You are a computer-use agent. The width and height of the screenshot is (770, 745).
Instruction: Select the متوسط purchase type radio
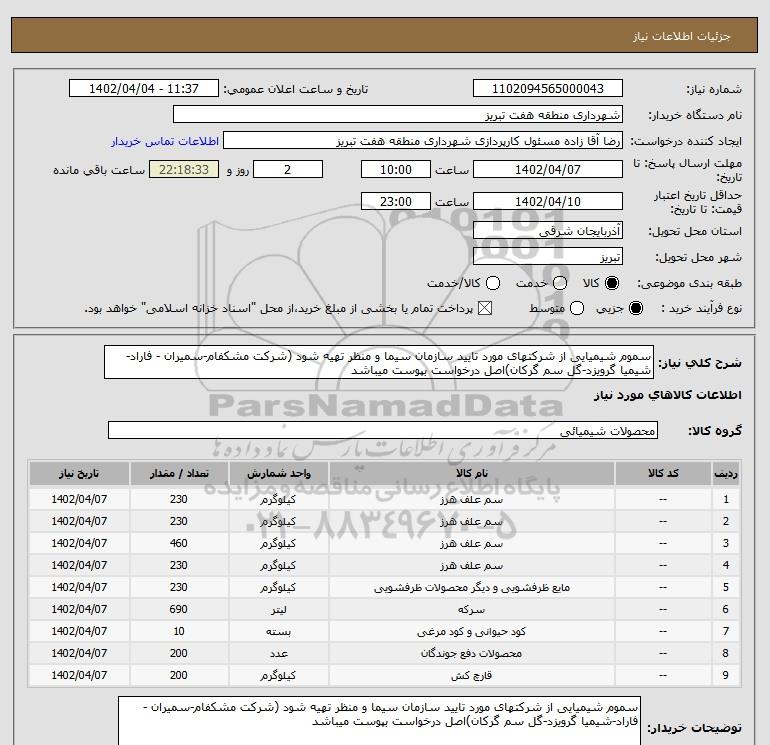point(577,308)
